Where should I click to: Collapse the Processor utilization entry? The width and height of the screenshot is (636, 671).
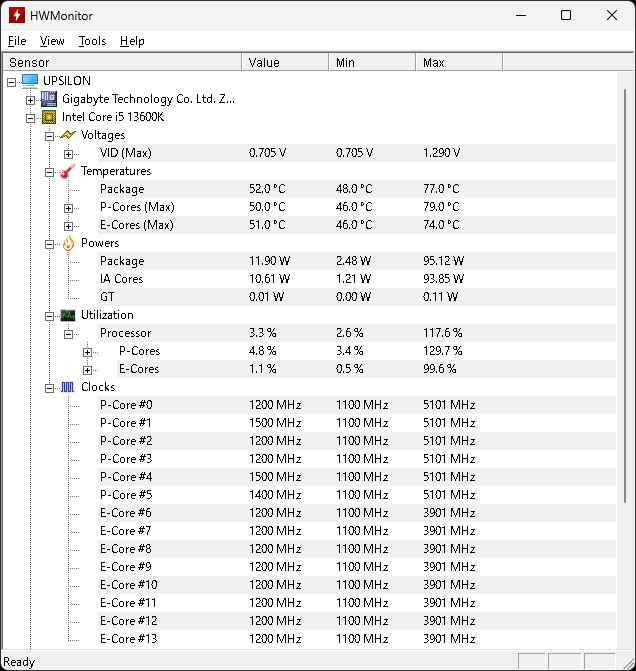(x=68, y=334)
